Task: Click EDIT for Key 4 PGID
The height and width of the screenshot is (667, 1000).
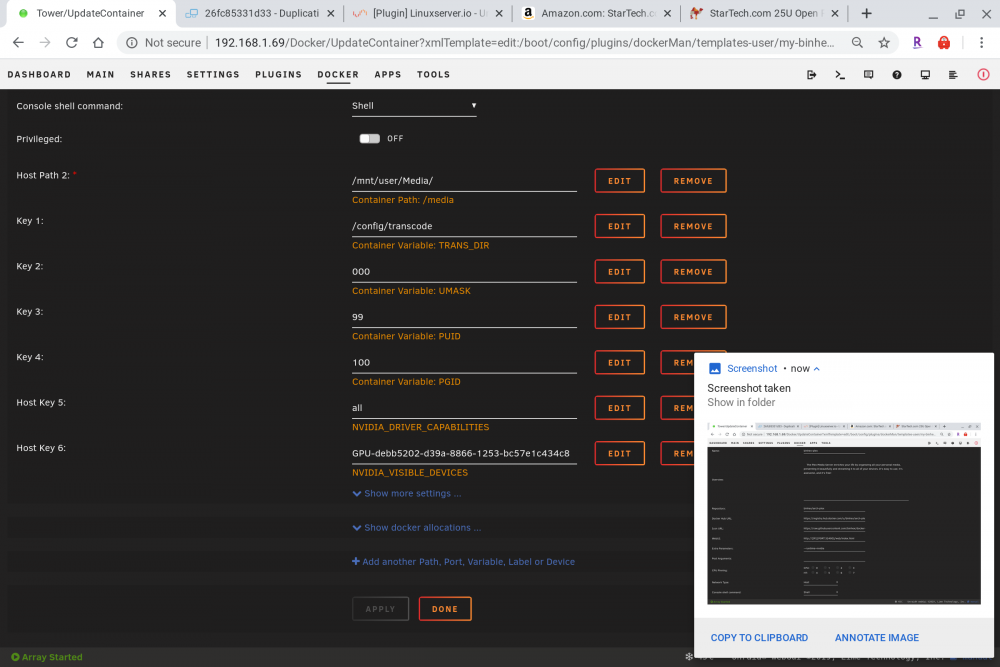Action: click(619, 363)
